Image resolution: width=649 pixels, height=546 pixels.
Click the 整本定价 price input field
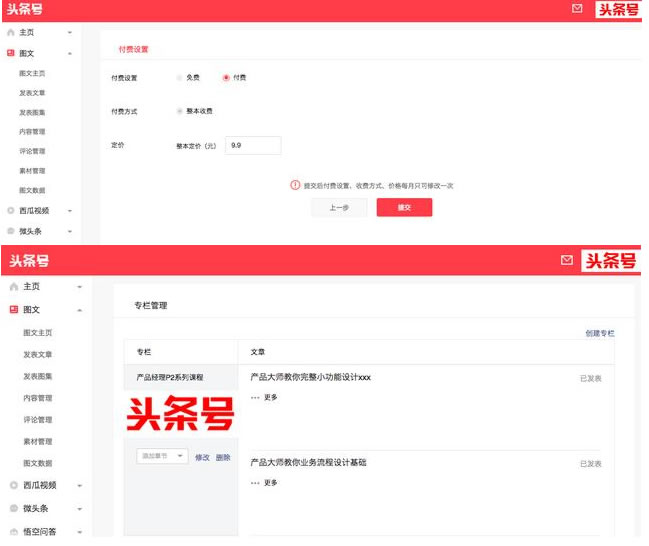tap(253, 146)
